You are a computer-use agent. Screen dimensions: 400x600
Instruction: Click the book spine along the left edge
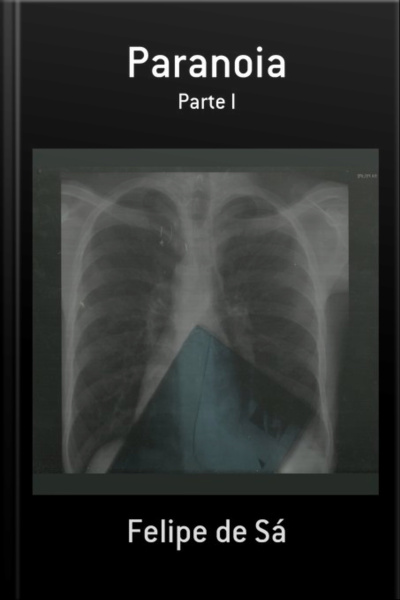click(10, 300)
